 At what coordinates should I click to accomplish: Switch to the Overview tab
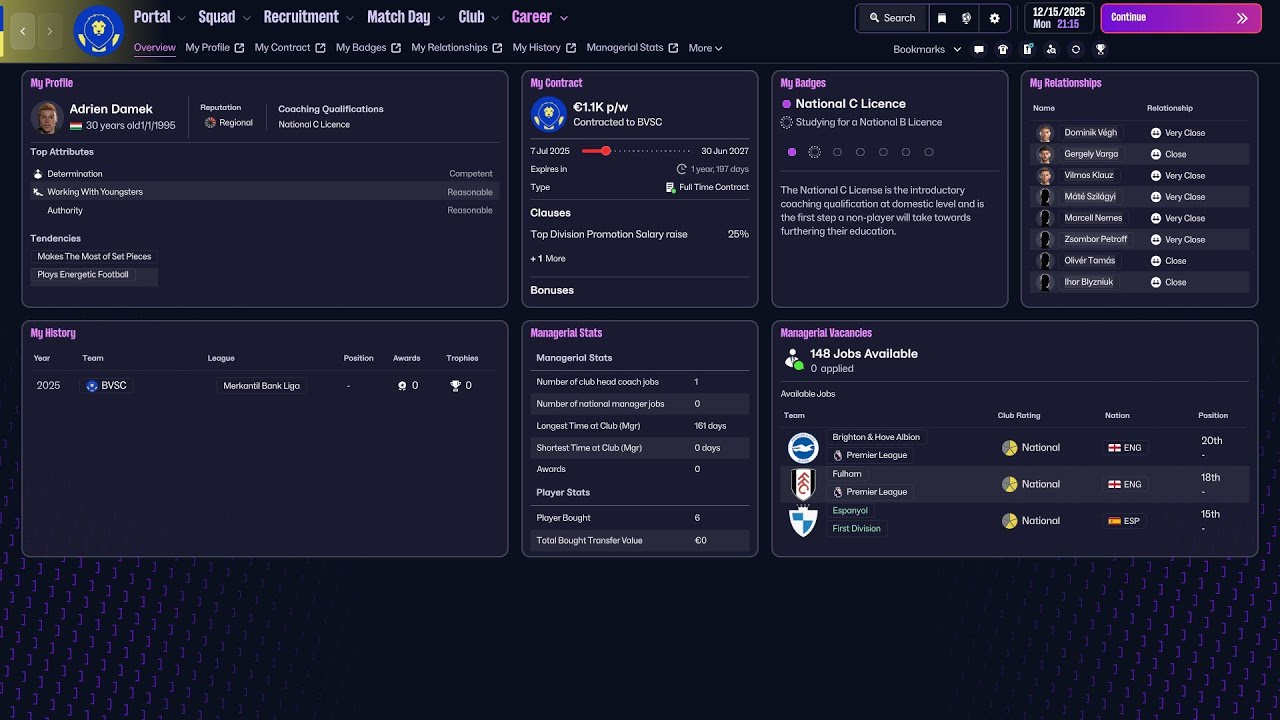point(155,48)
